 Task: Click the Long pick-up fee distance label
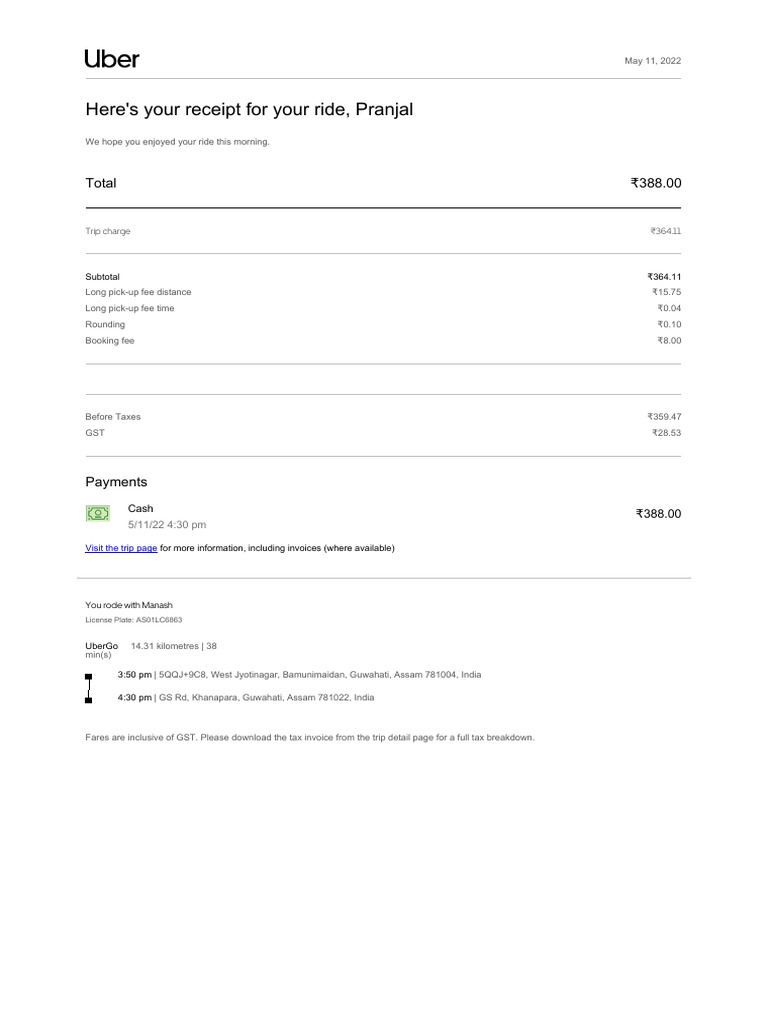pos(138,292)
